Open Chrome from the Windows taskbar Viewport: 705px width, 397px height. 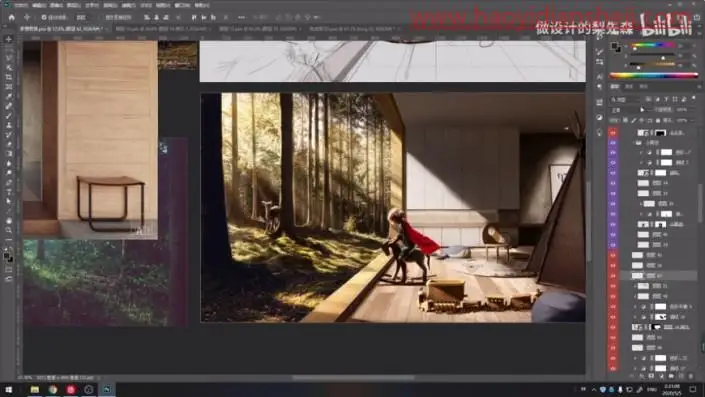(53, 389)
